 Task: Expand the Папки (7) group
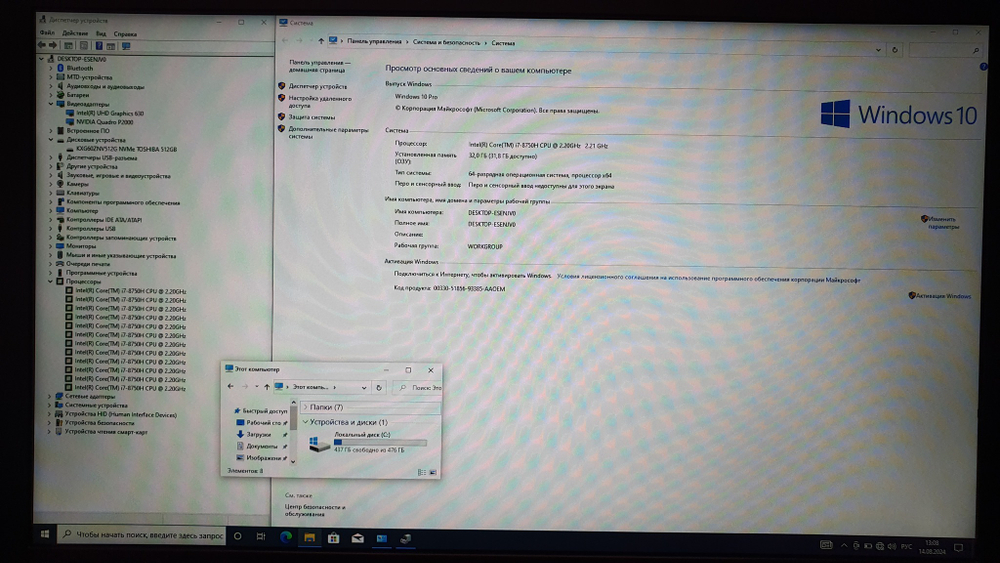(x=305, y=407)
